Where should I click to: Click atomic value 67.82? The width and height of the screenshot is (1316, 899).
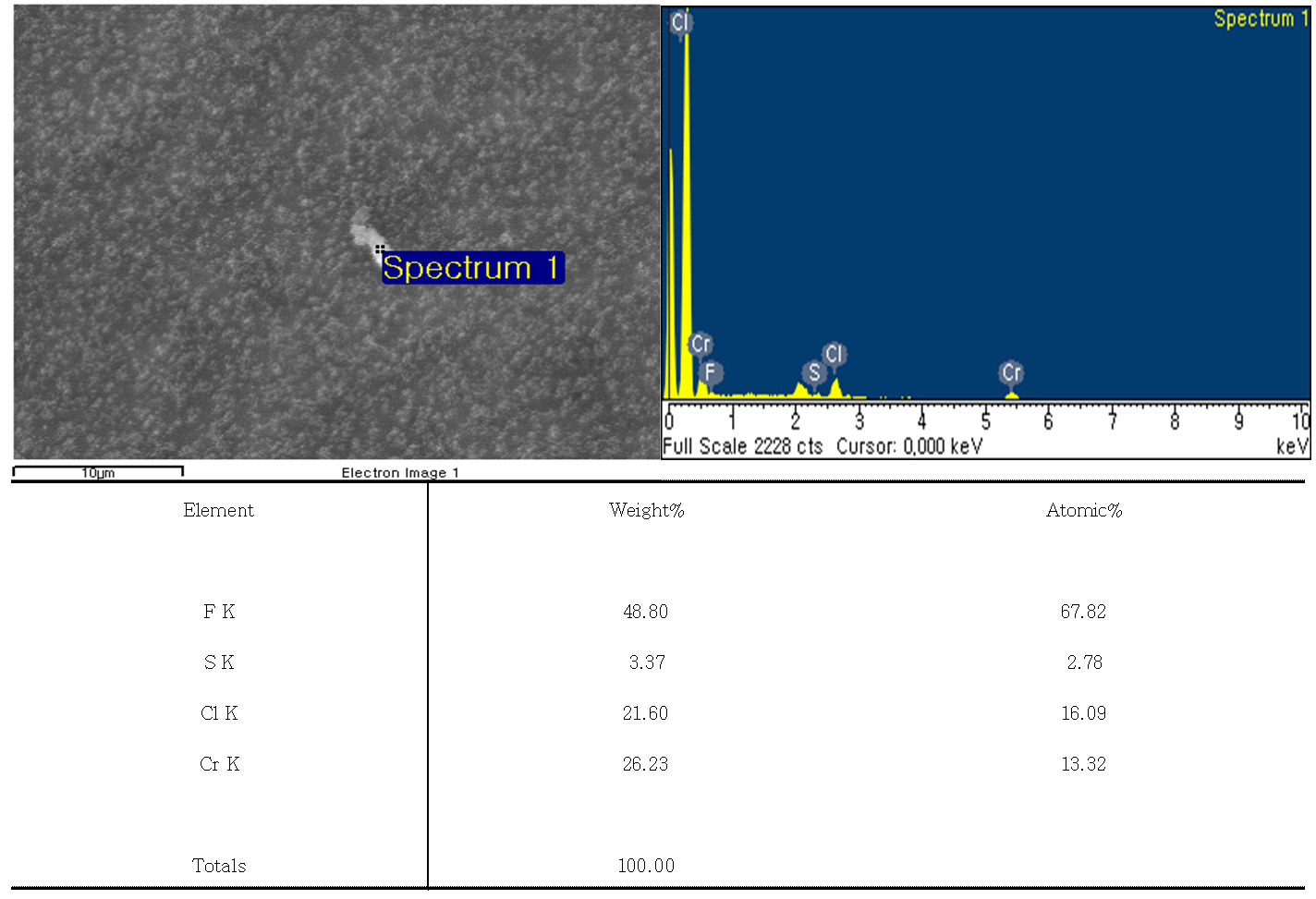(1083, 612)
